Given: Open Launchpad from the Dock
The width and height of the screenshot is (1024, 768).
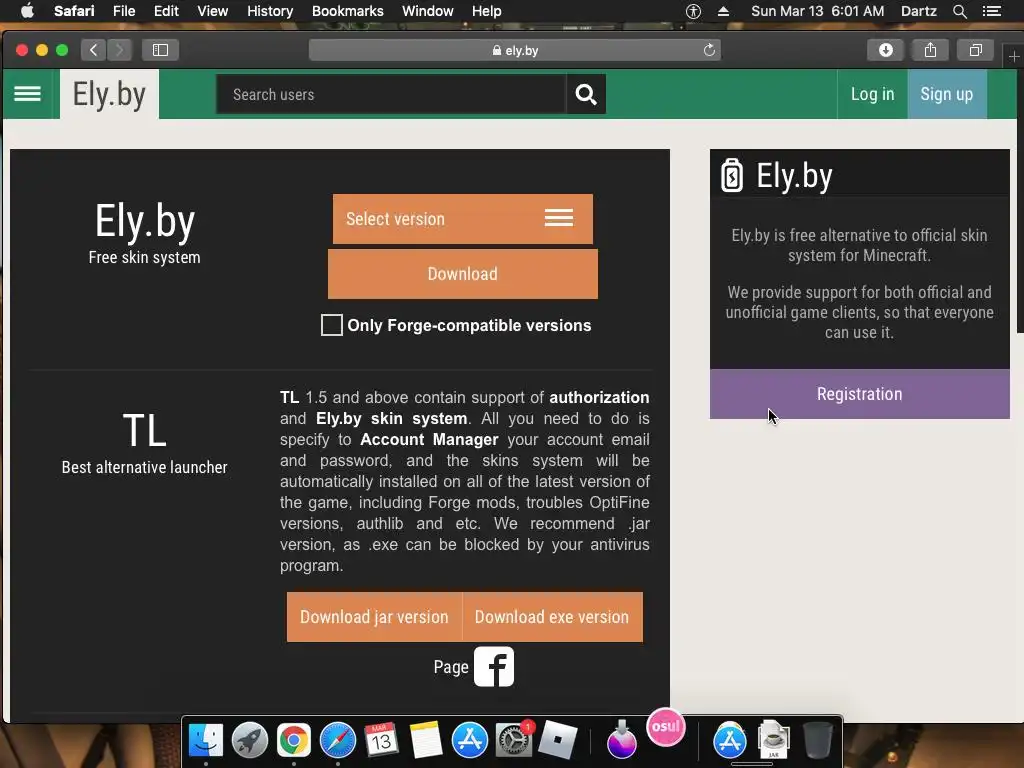Looking at the screenshot, I should [x=249, y=741].
